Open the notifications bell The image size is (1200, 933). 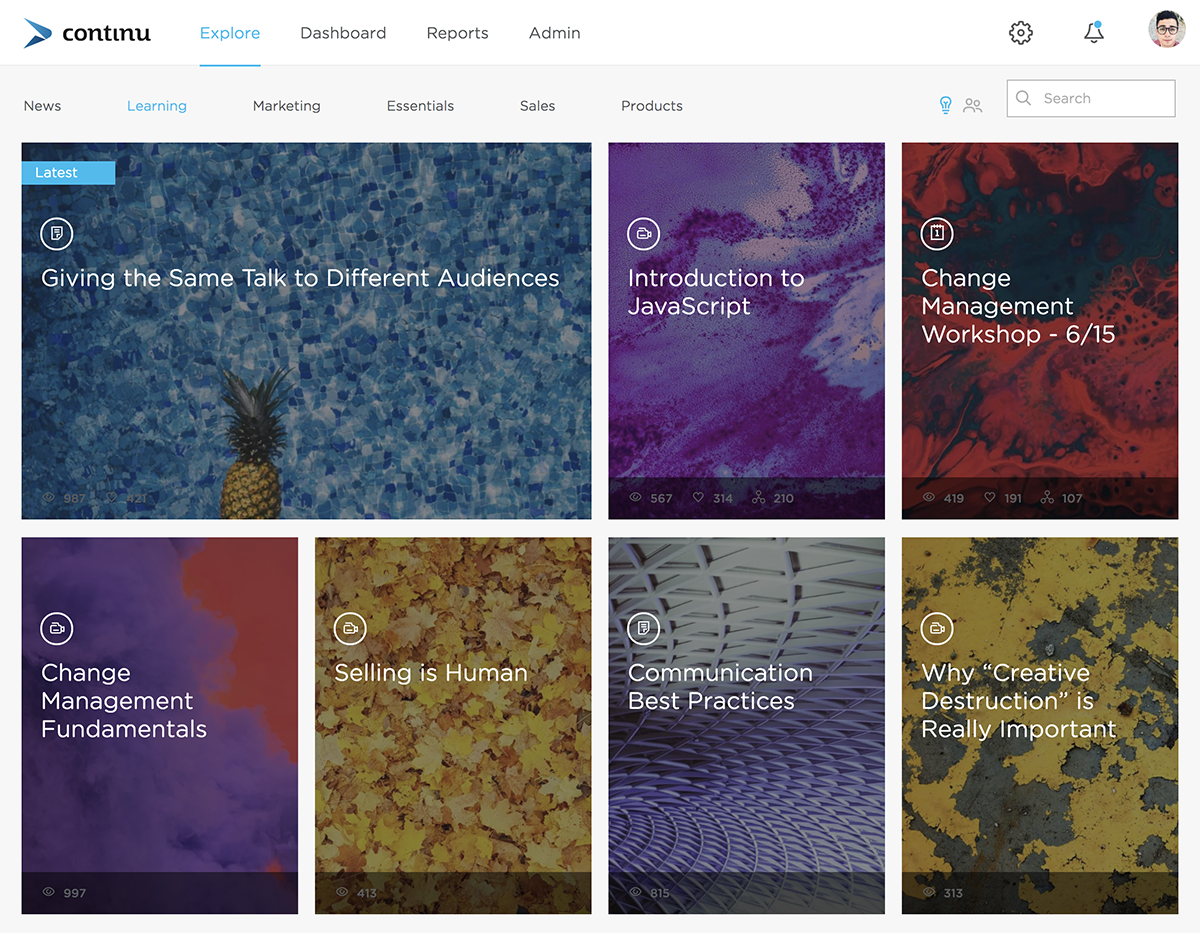pyautogui.click(x=1094, y=32)
